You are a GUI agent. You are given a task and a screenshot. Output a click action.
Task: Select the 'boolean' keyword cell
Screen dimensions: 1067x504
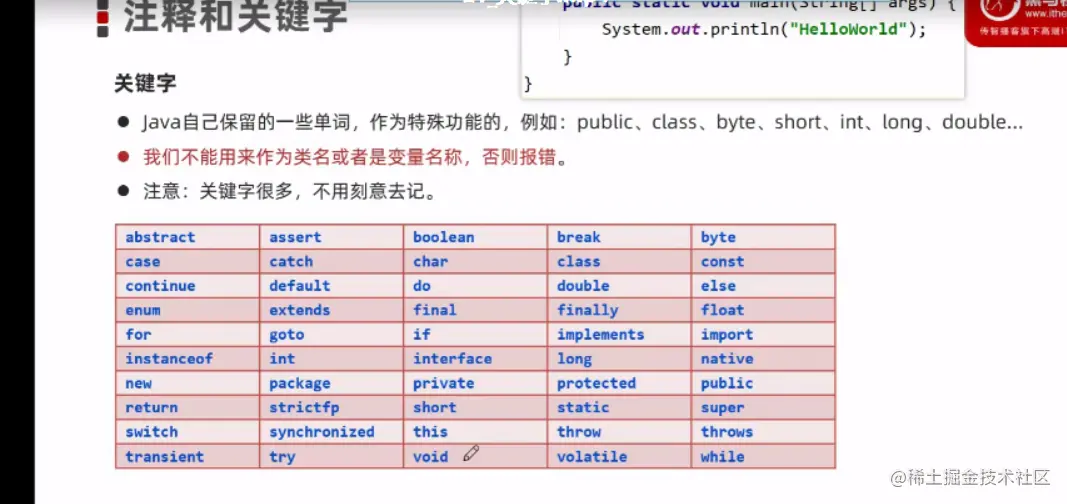click(x=475, y=237)
